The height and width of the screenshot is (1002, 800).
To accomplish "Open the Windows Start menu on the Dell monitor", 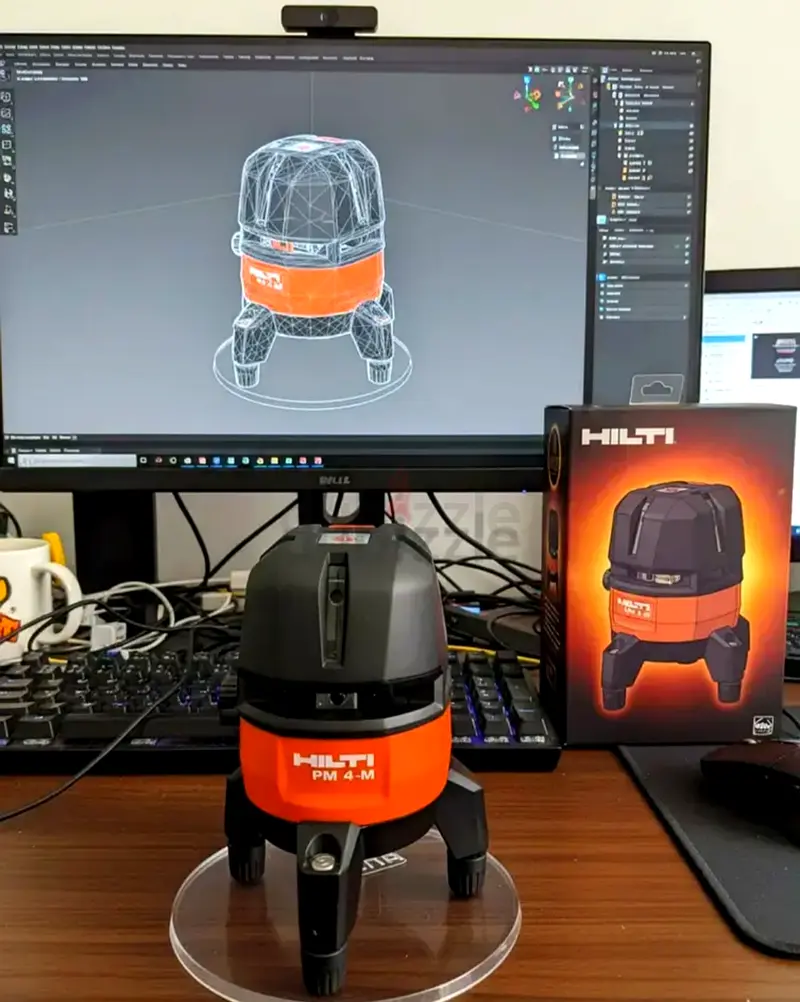I will (11, 460).
